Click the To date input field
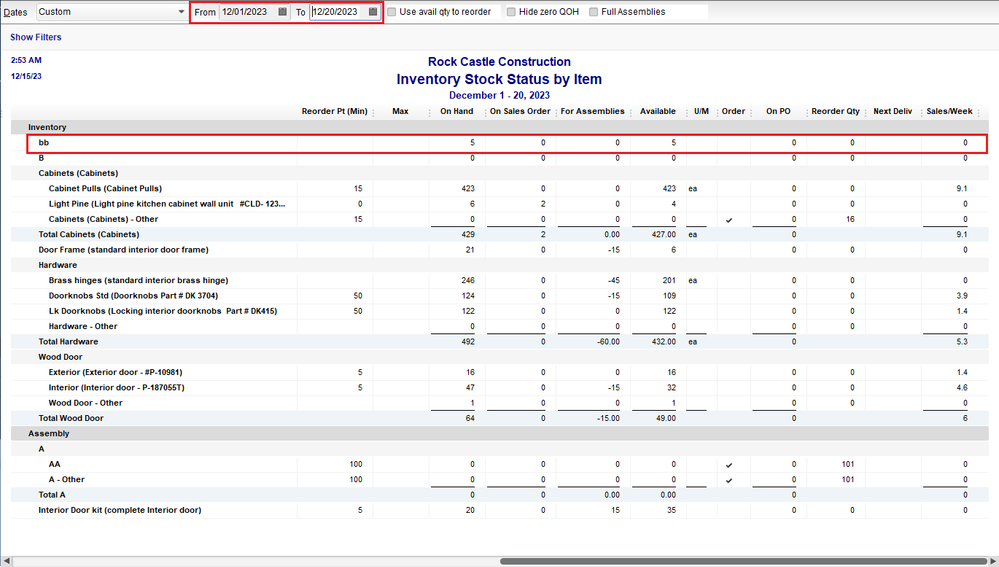Viewport: 999px width, 567px height. (x=336, y=12)
